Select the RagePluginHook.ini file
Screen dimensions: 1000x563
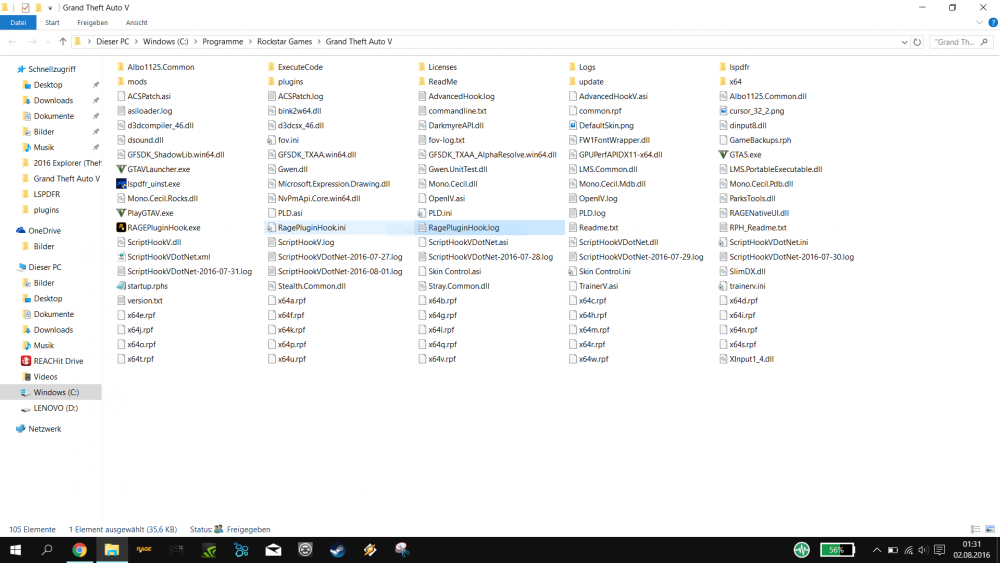point(312,228)
